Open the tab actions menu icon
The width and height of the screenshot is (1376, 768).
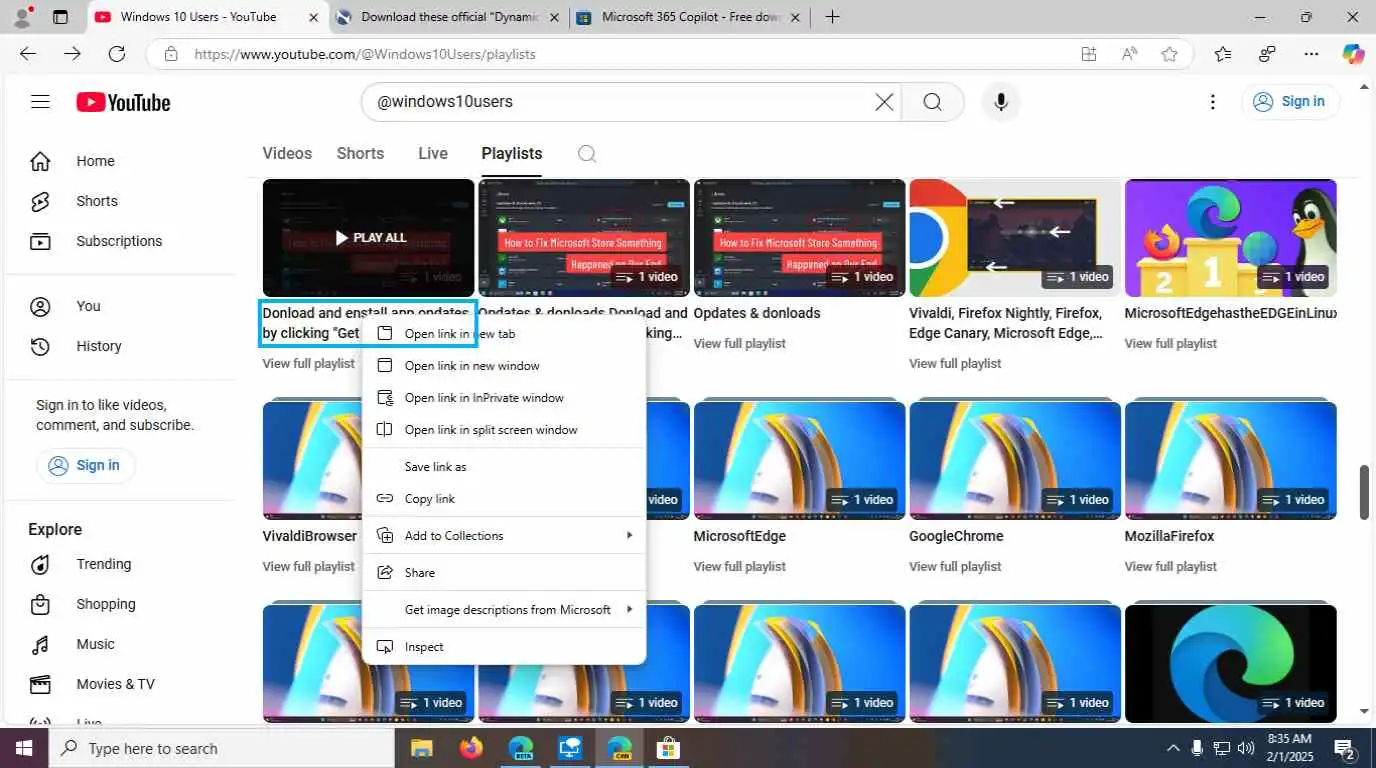[60, 17]
